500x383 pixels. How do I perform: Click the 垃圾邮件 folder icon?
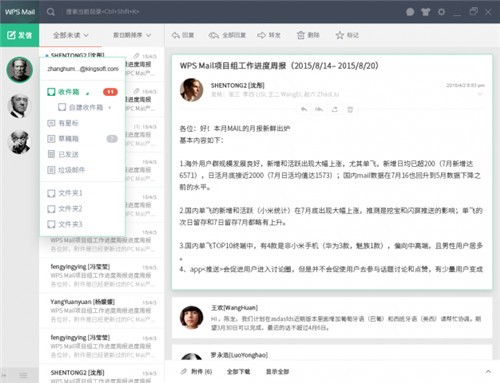(x=51, y=170)
